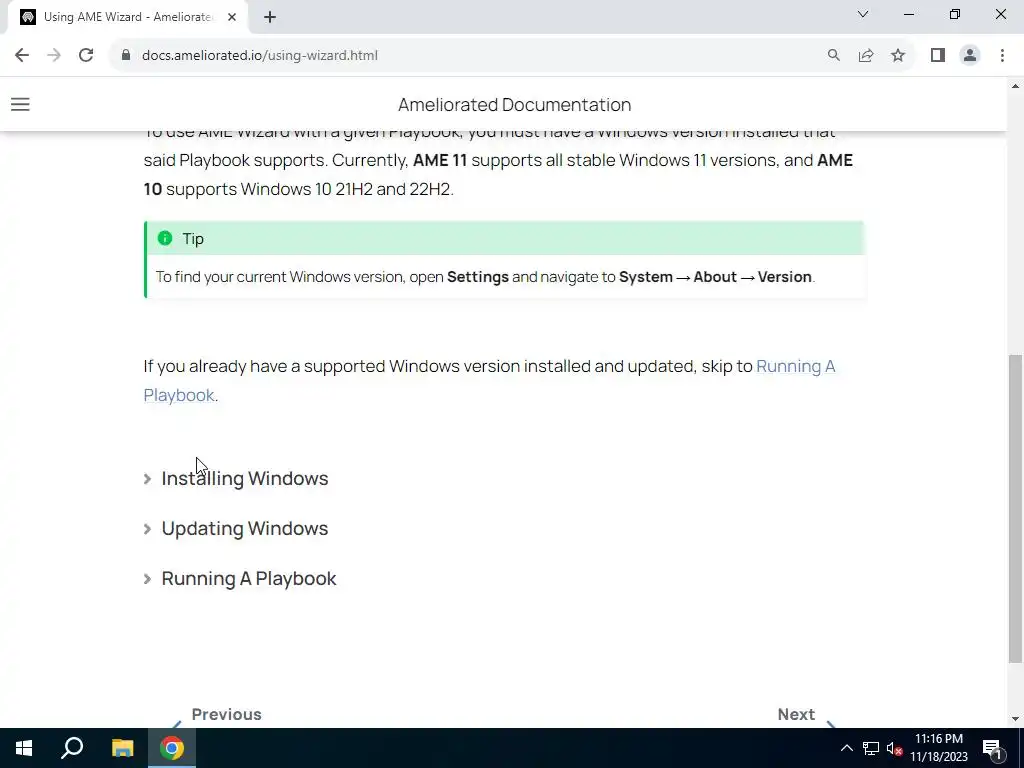Click the tab favicon of AME Wizard
The image size is (1024, 768).
pos(27,18)
